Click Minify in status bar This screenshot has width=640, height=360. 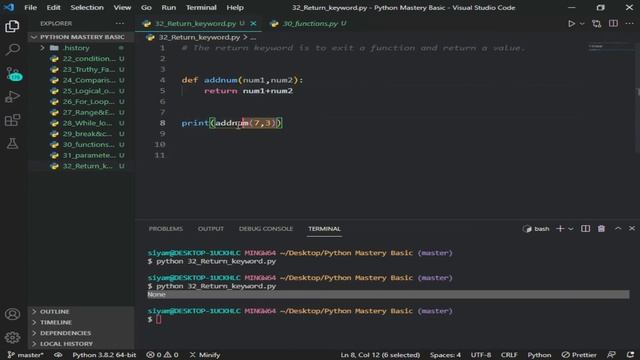[205, 355]
